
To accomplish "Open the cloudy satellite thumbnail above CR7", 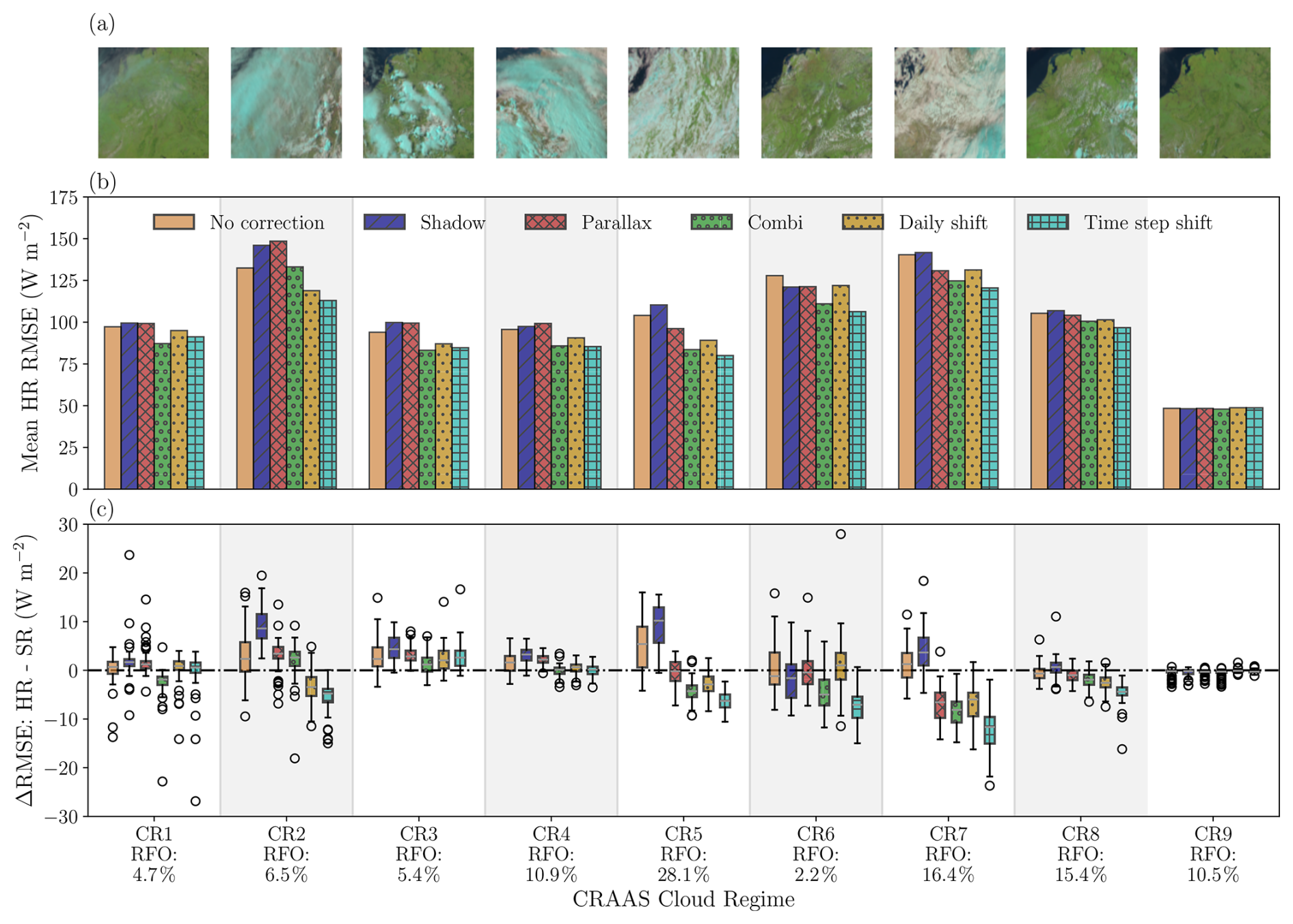I will (x=949, y=103).
